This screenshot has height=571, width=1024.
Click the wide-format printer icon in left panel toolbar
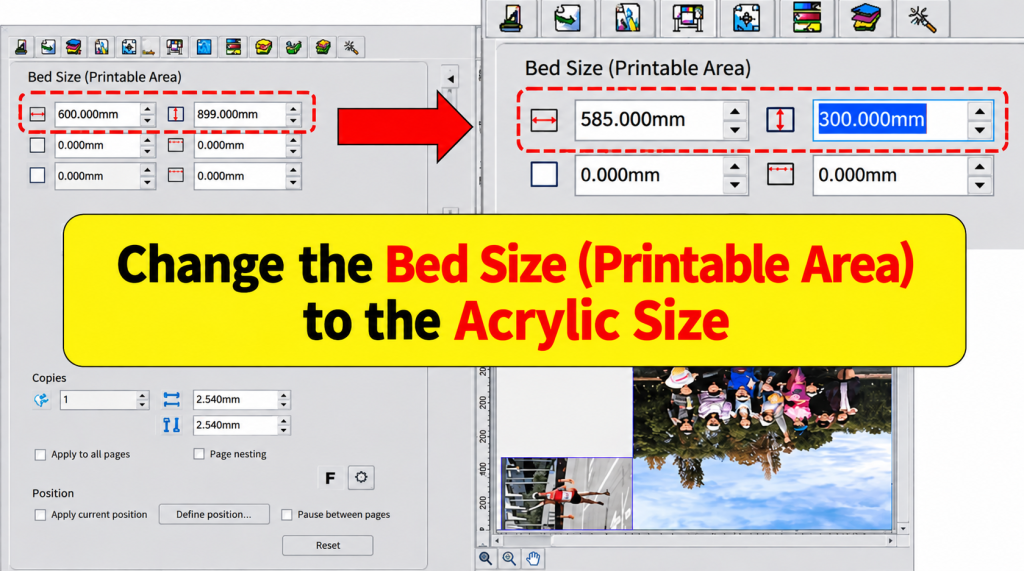(174, 47)
